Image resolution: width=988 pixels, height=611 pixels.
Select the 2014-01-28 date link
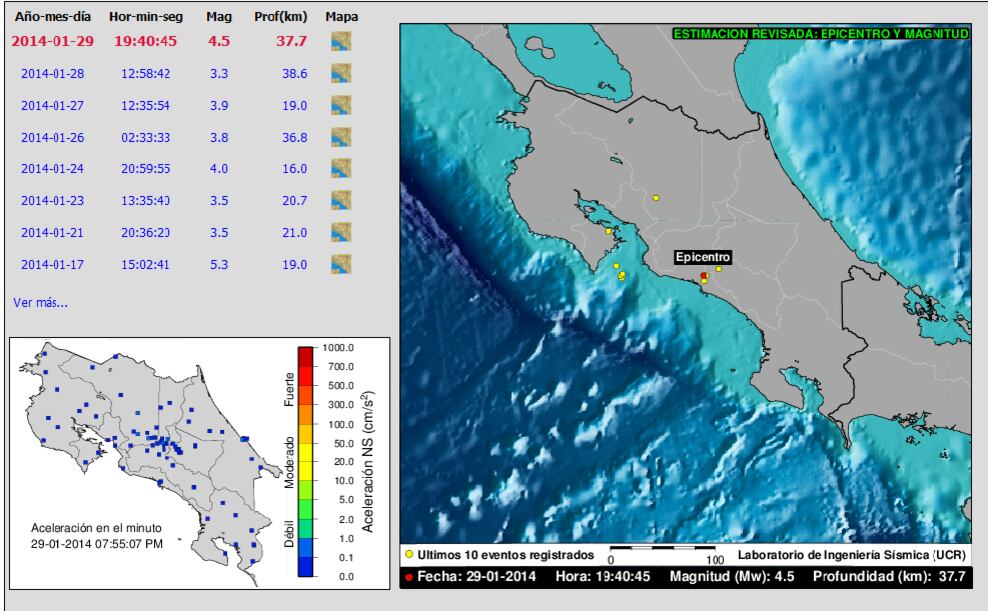tap(52, 74)
